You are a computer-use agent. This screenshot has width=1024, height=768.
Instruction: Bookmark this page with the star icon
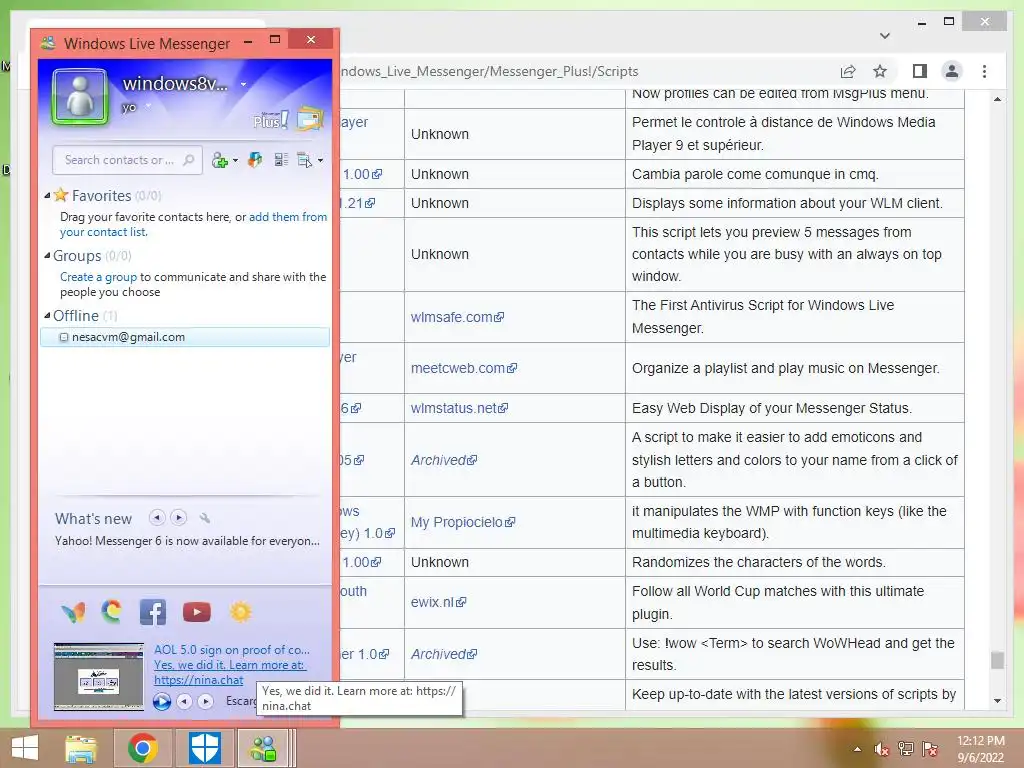click(x=880, y=71)
